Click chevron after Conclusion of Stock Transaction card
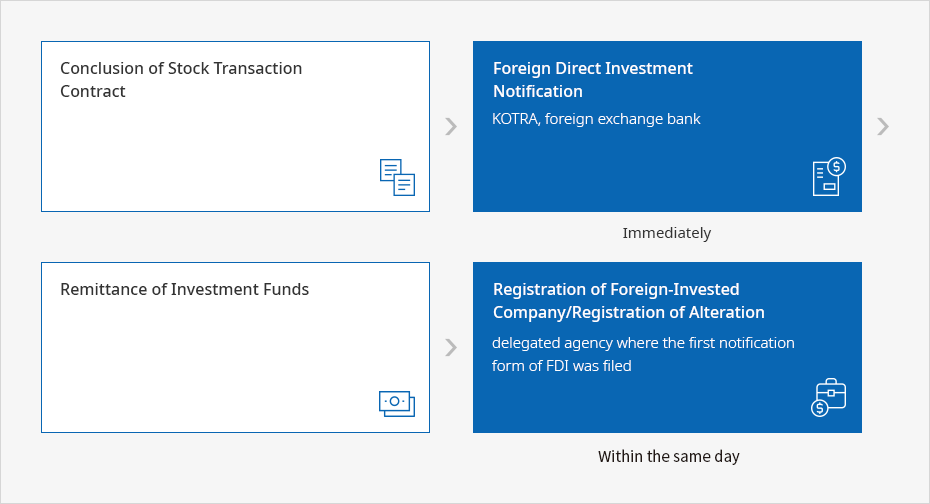Screen dimensions: 930x504 pyautogui.click(x=451, y=126)
